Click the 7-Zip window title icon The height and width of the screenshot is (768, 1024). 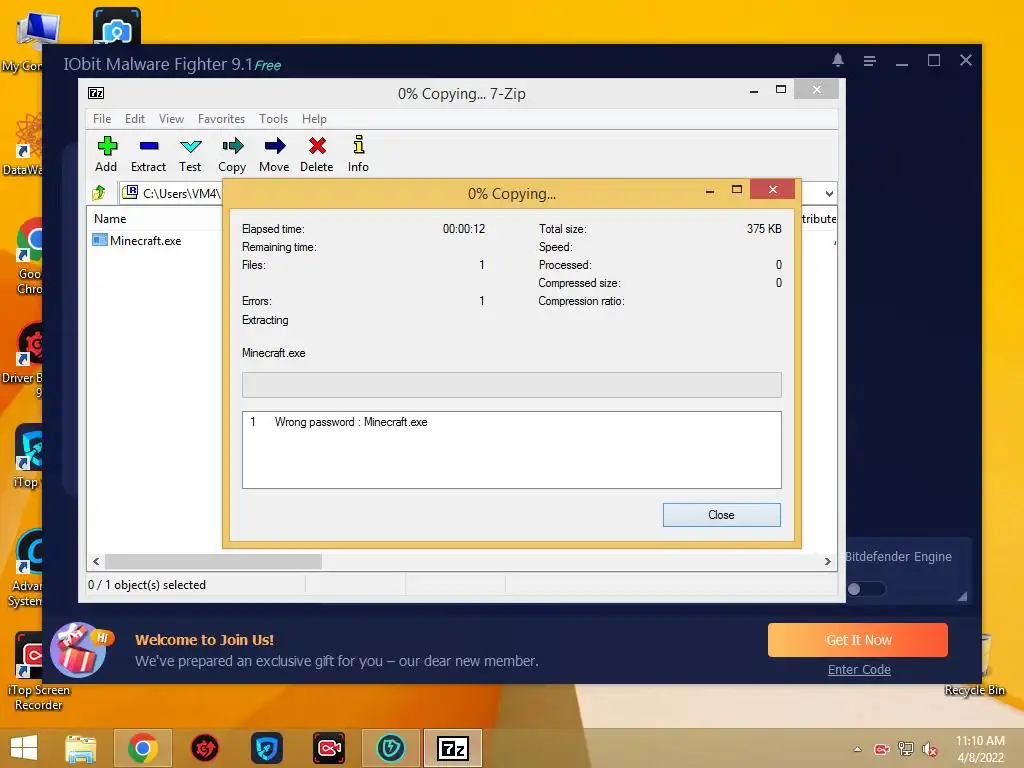click(x=96, y=93)
